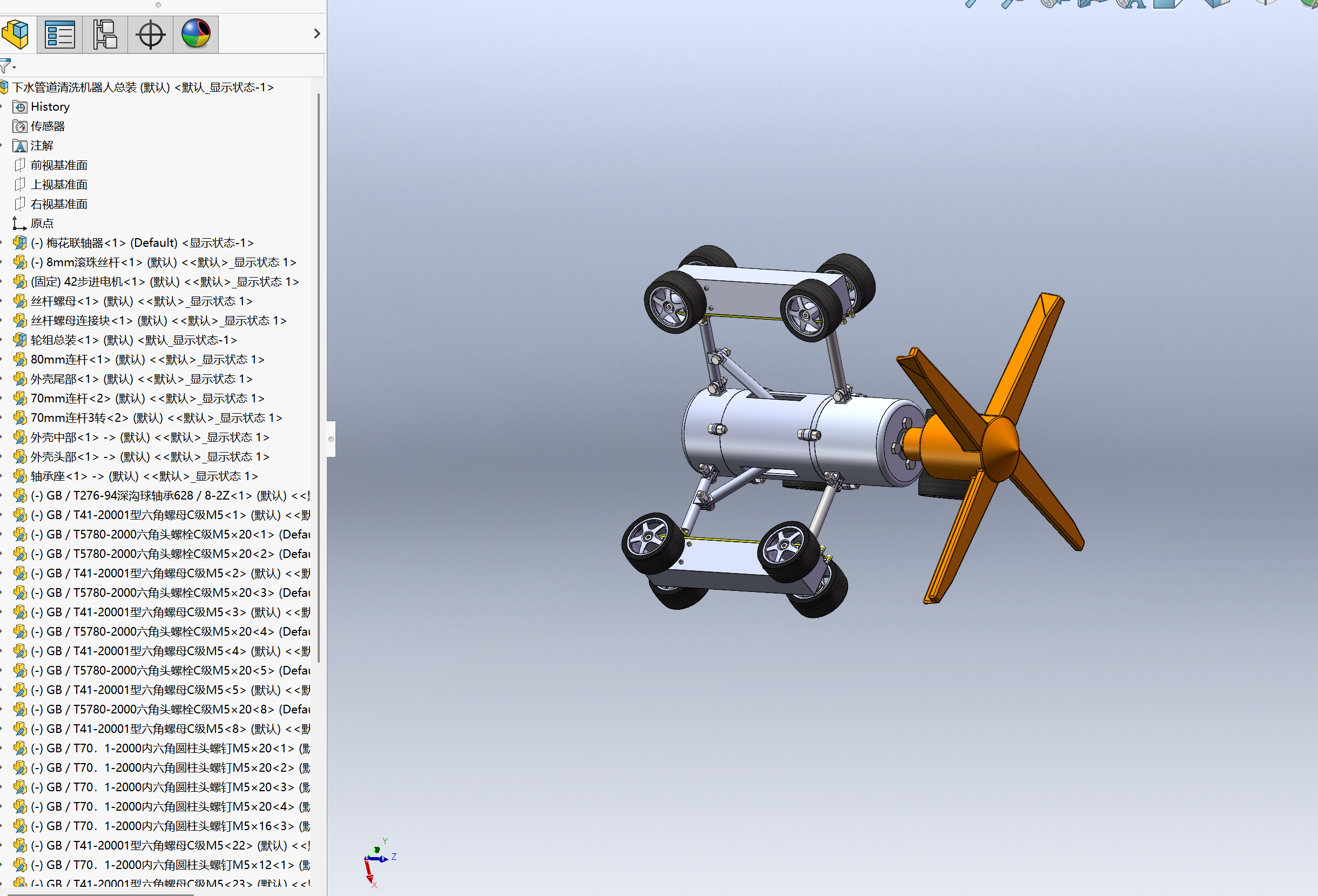Open the ConfigurationManager tab
The height and width of the screenshot is (896, 1318).
105,34
